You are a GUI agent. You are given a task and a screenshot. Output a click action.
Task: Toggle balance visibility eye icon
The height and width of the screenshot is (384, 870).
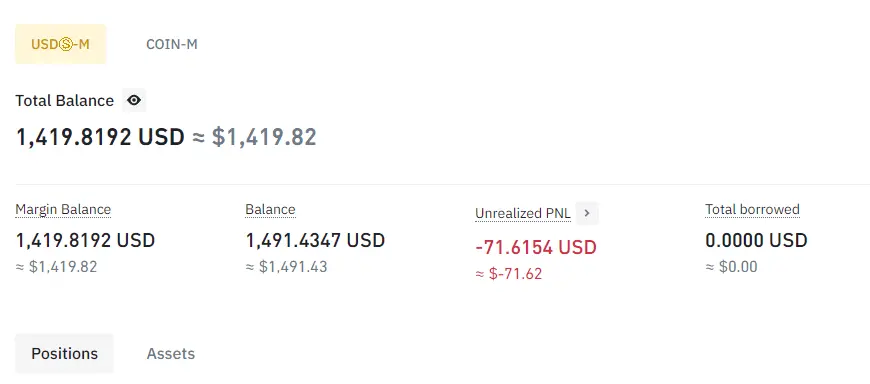[134, 100]
